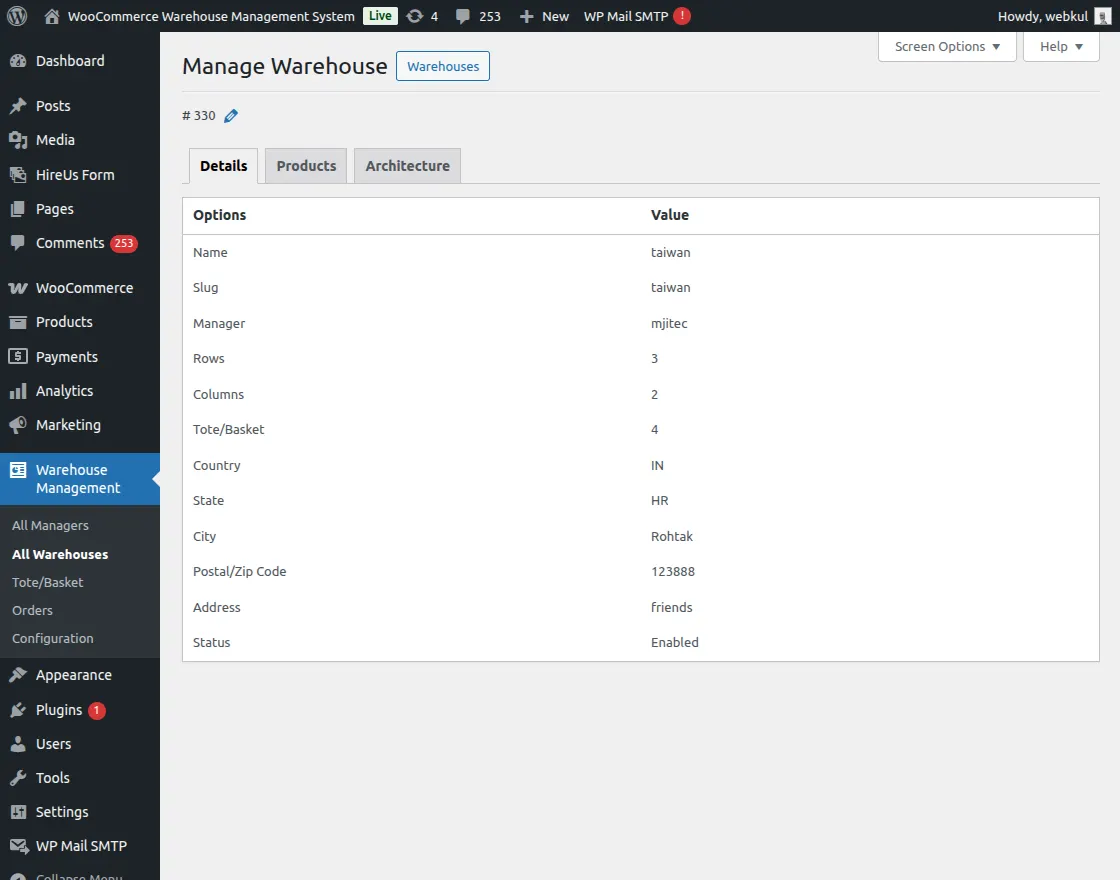This screenshot has height=880, width=1120.
Task: Click the site name WooCommerce Warehouse Management System
Action: coord(211,16)
